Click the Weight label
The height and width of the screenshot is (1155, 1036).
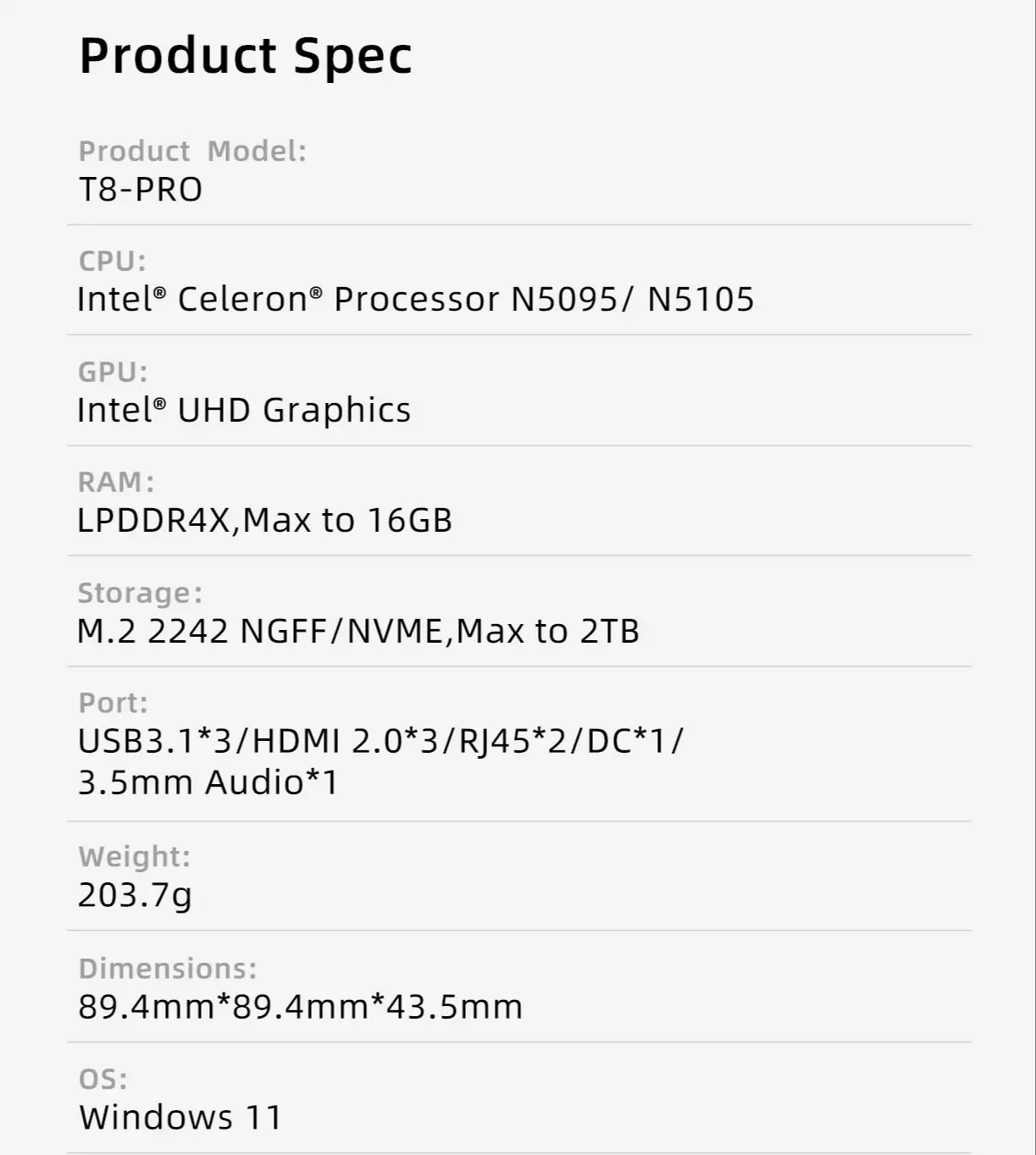[135, 857]
